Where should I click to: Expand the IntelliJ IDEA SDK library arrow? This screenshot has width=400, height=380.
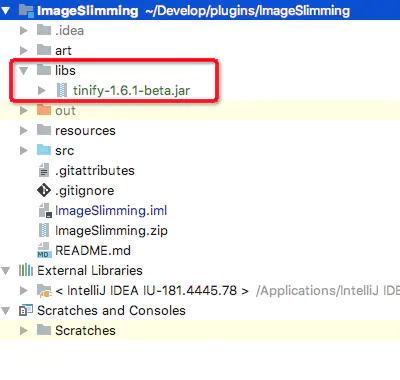(24, 290)
